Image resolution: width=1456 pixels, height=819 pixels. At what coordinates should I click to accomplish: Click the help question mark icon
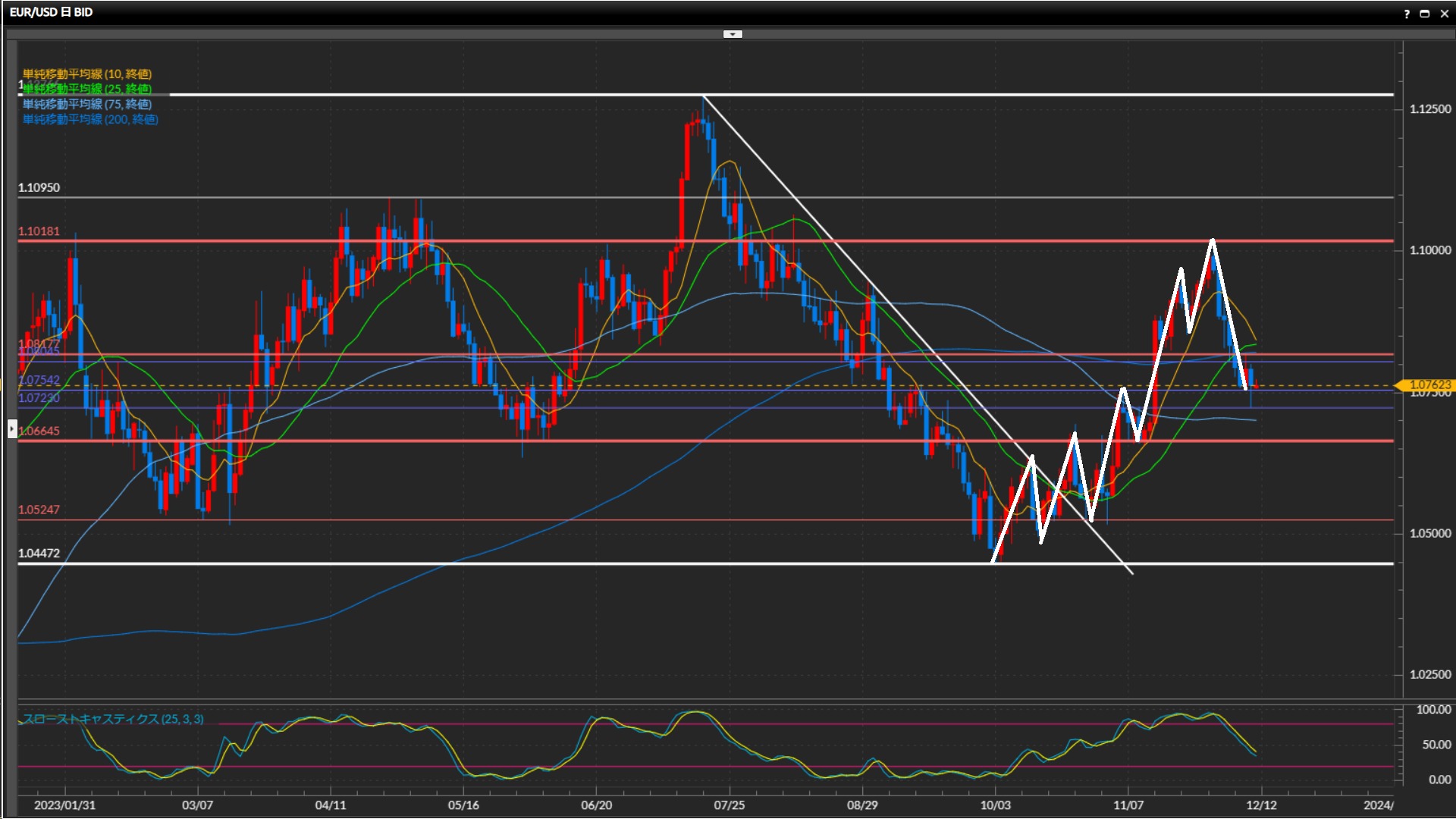pos(1407,14)
